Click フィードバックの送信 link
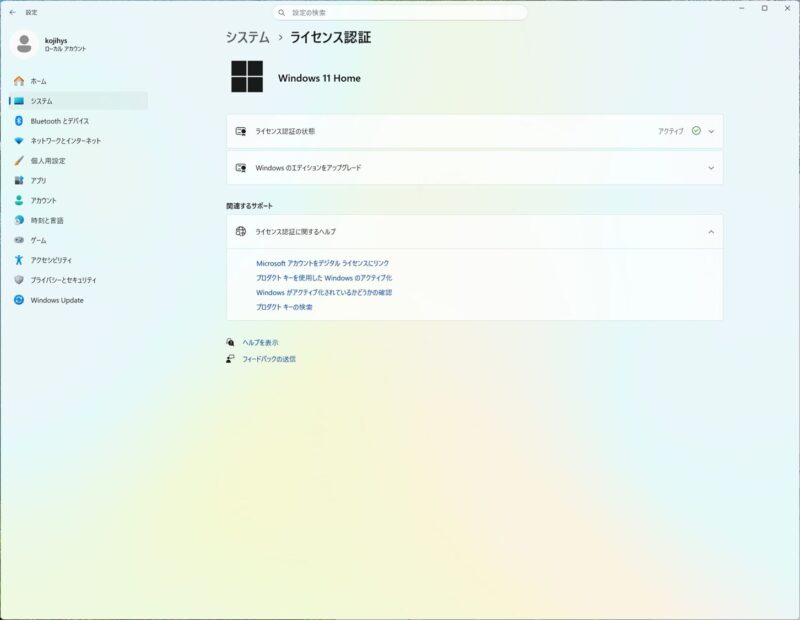 click(269, 359)
